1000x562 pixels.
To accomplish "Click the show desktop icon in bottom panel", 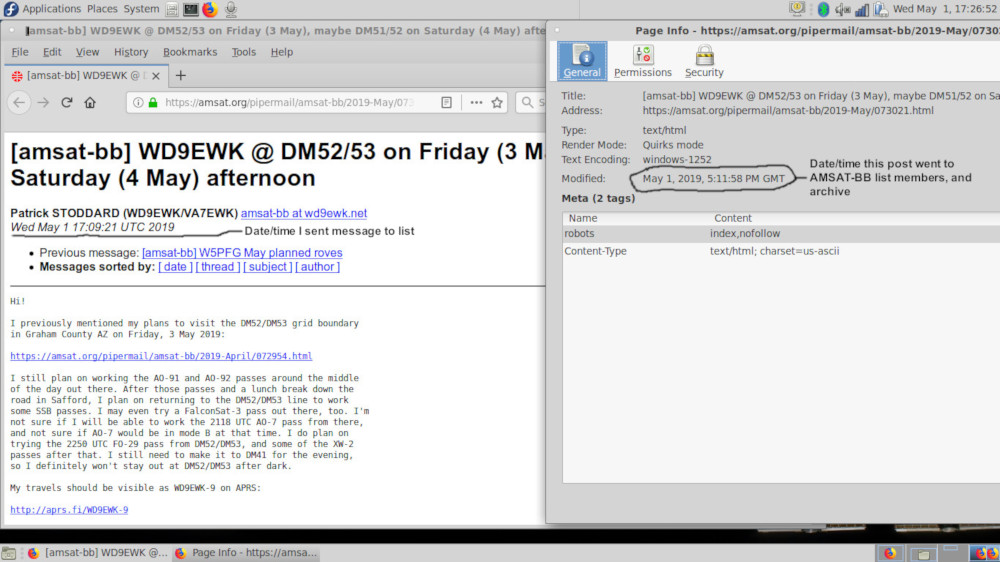I will (x=8, y=553).
